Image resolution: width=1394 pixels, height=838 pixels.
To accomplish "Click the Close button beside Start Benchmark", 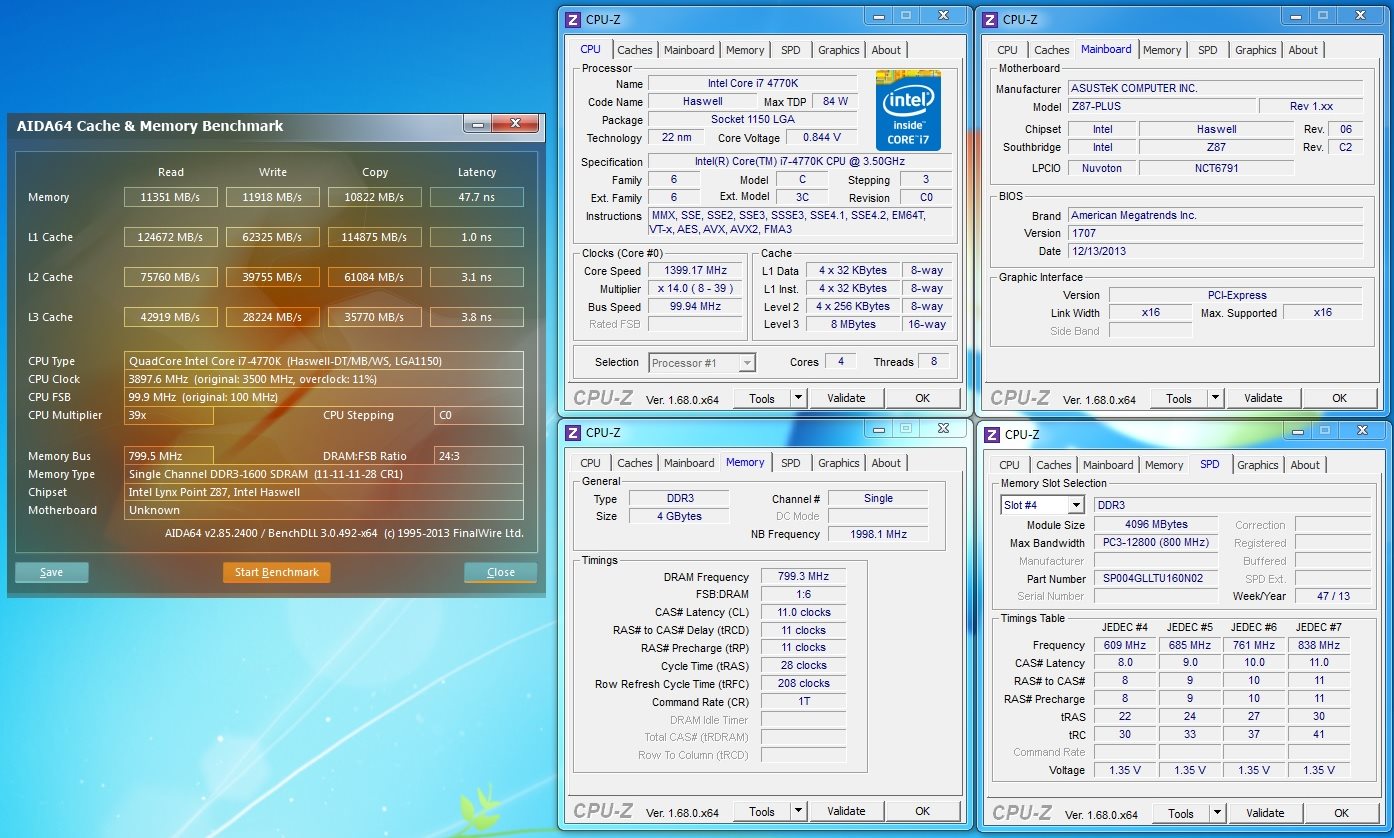I will click(500, 573).
